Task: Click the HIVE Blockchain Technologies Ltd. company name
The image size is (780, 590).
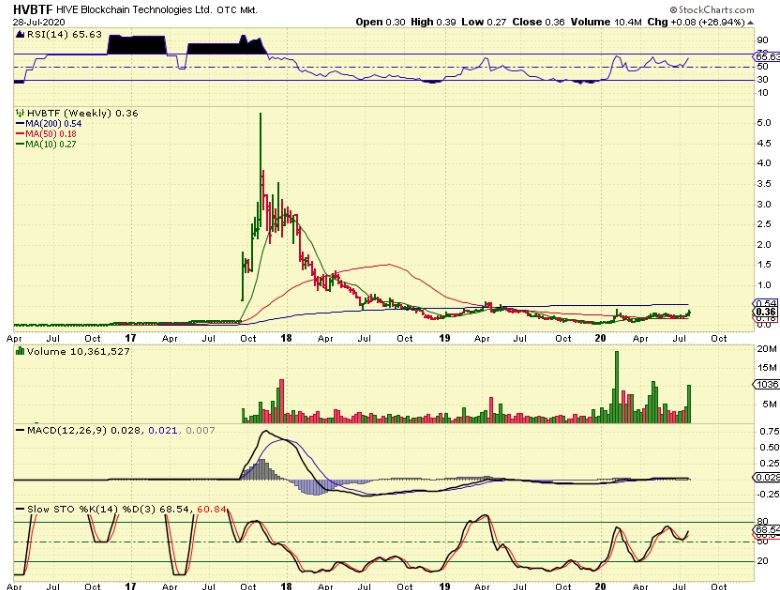Action: (x=134, y=9)
